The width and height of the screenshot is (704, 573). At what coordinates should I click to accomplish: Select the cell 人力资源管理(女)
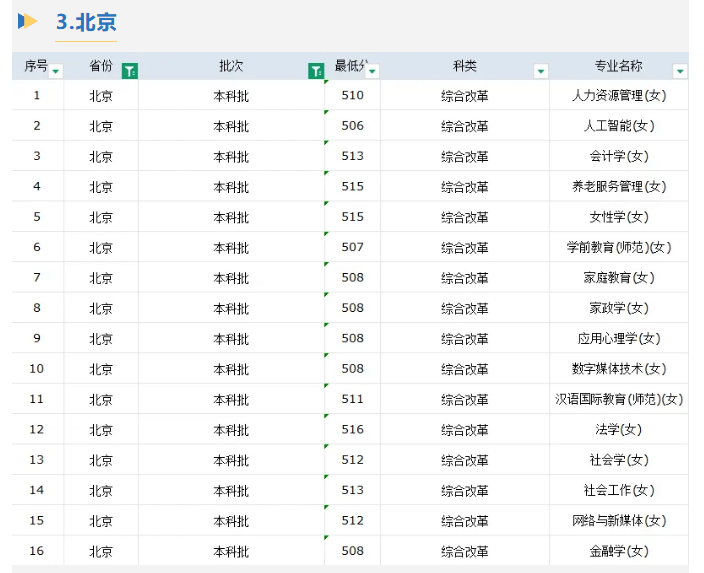pos(619,95)
